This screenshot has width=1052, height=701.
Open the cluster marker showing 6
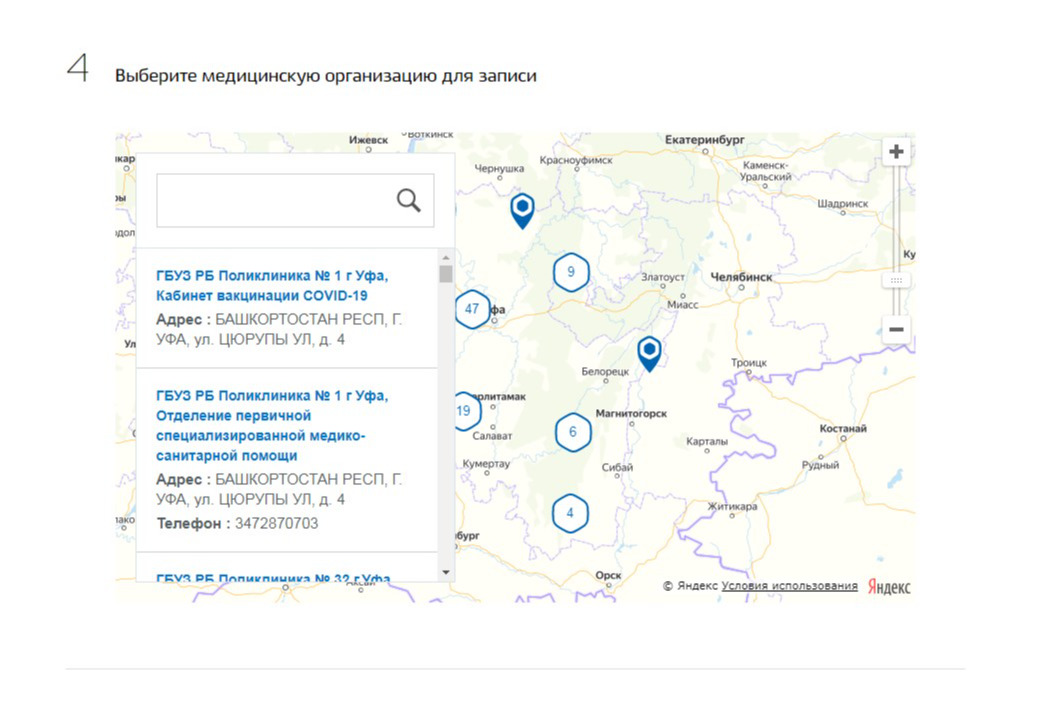click(x=572, y=431)
